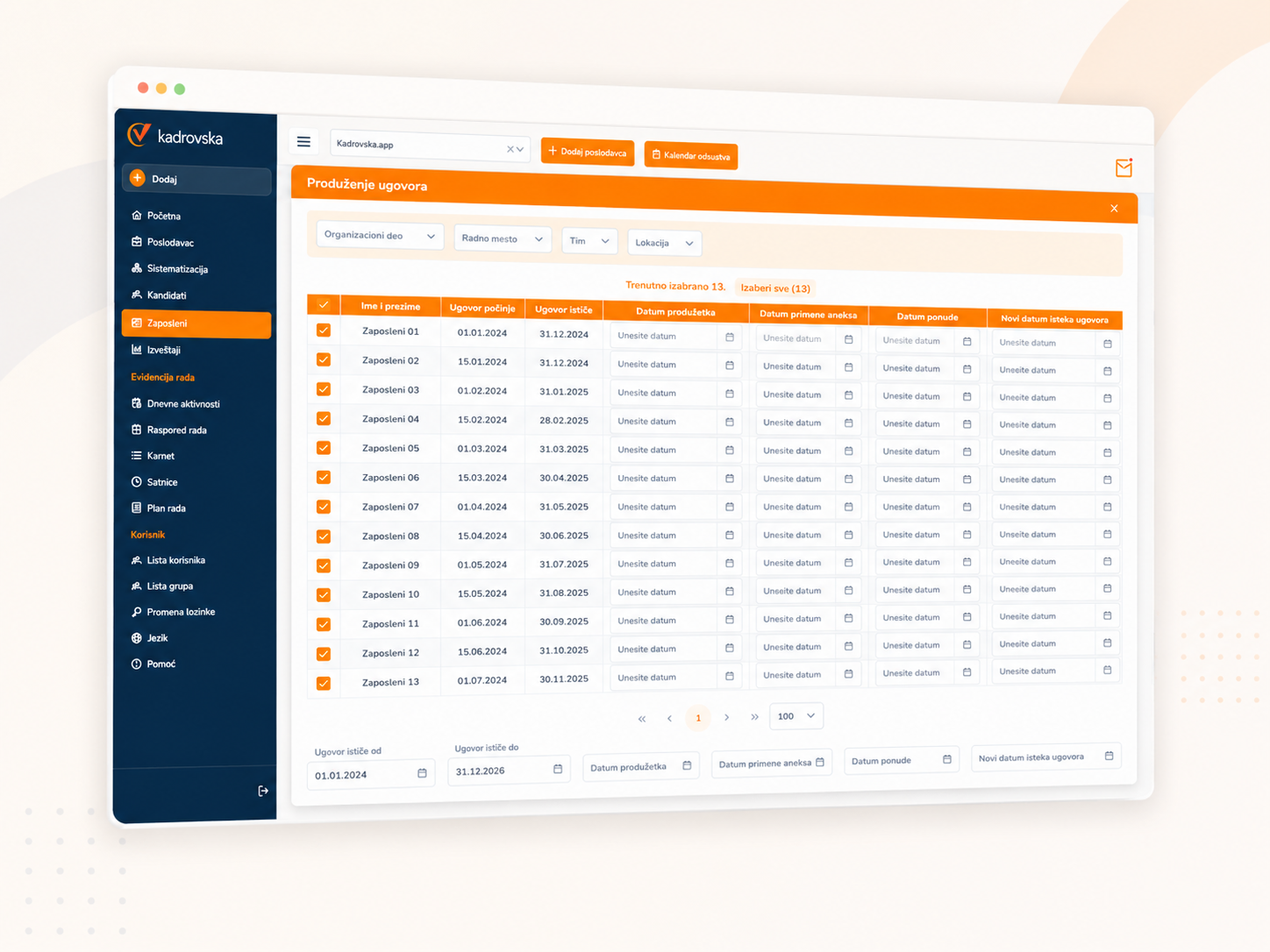Open Raspored rada in sidebar
The height and width of the screenshot is (952, 1270).
175,430
